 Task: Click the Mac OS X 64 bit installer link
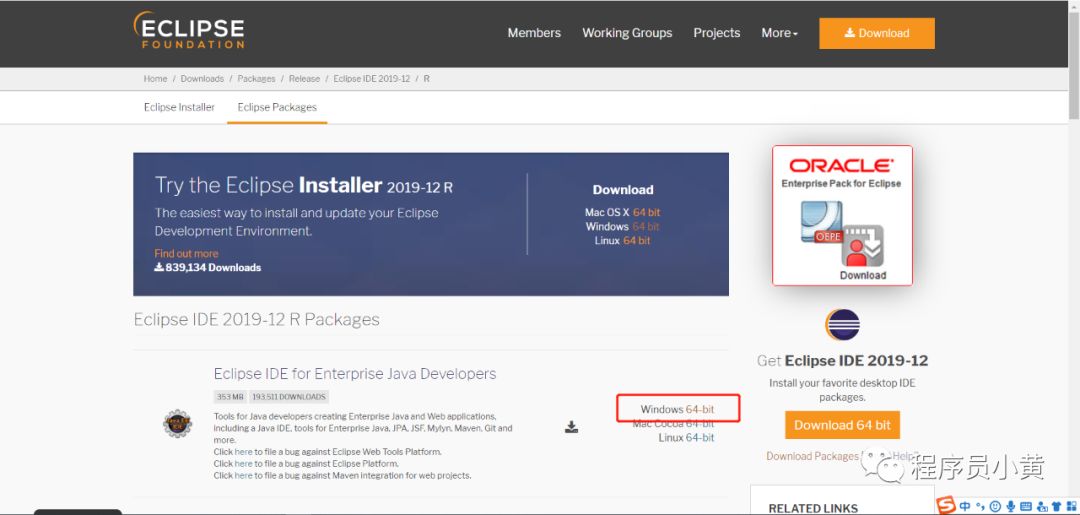click(646, 213)
